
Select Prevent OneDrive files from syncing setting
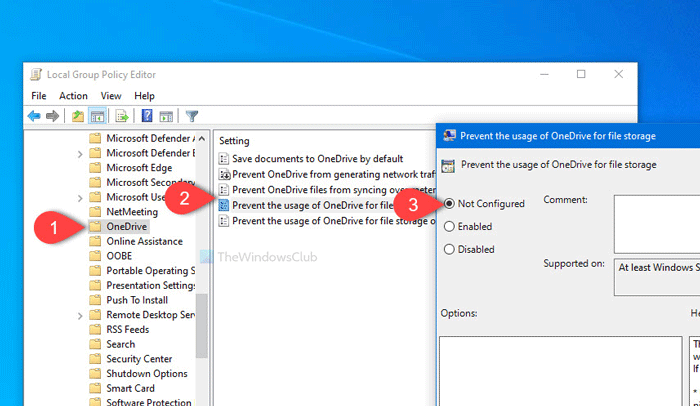coord(333,190)
